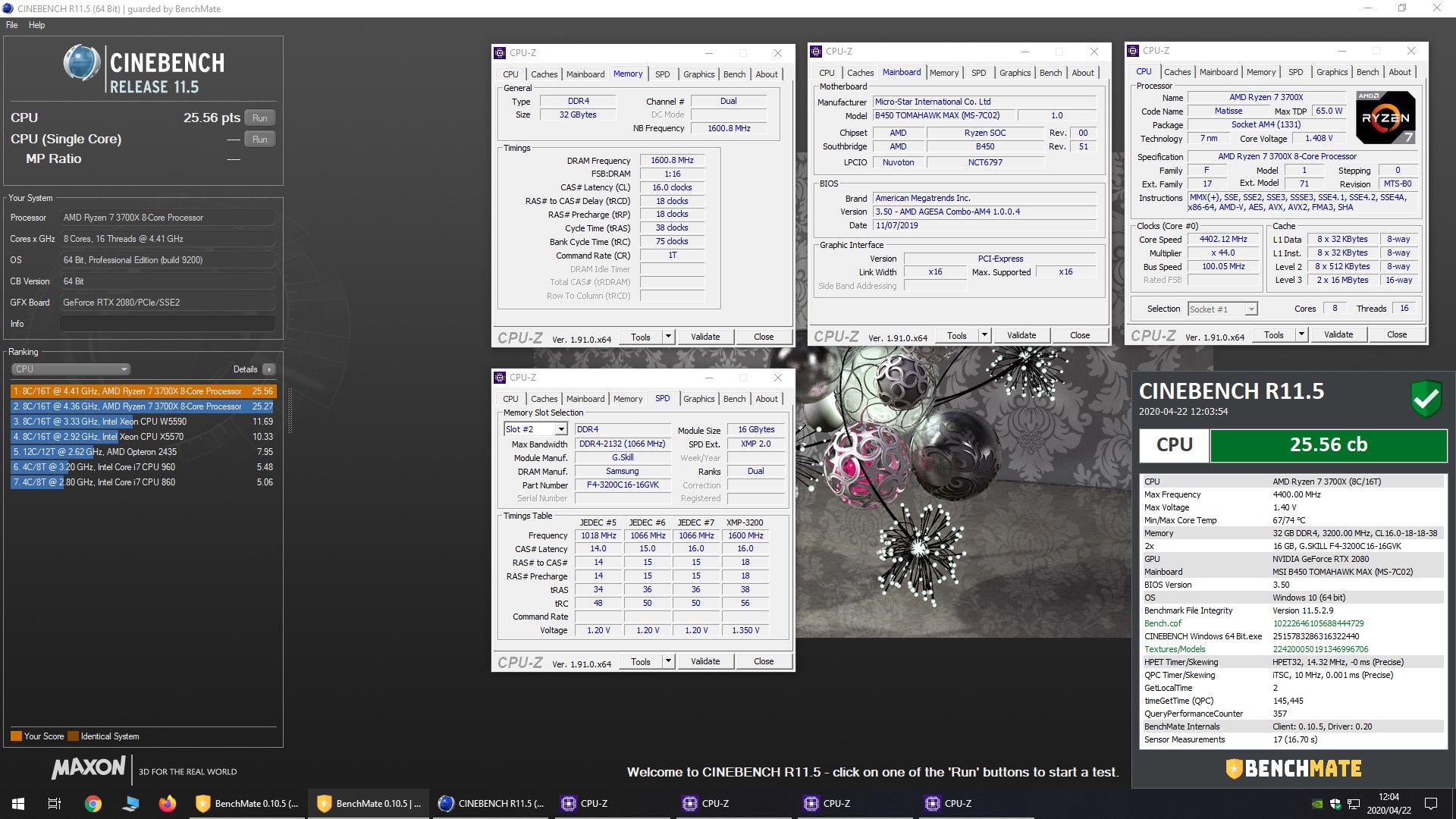Screen dimensions: 1456x819
Task: Open Memory tab in the CPU CPU-Z window
Action: [x=1261, y=72]
